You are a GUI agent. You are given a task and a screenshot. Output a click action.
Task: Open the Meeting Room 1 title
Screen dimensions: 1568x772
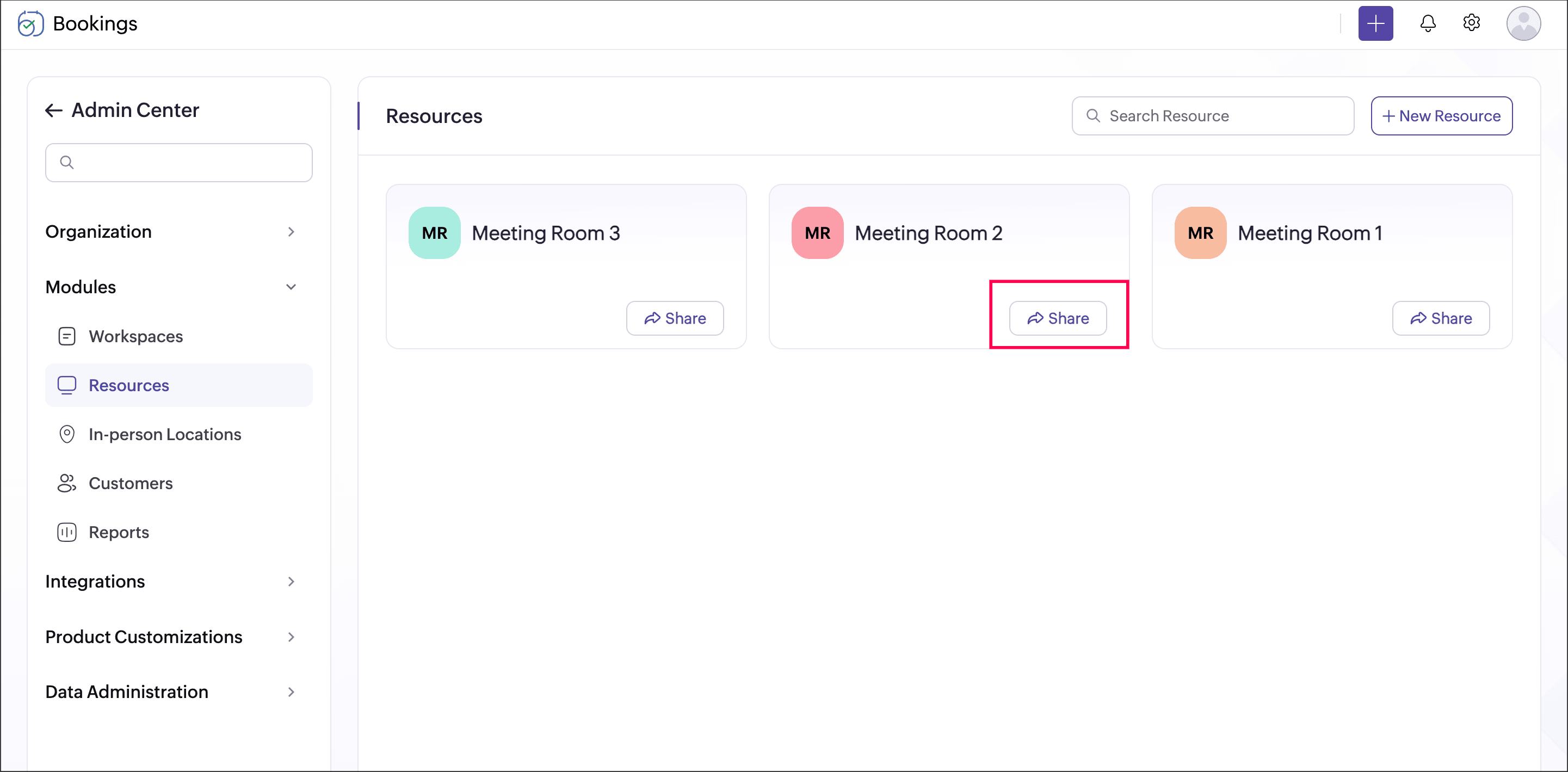coord(1310,233)
